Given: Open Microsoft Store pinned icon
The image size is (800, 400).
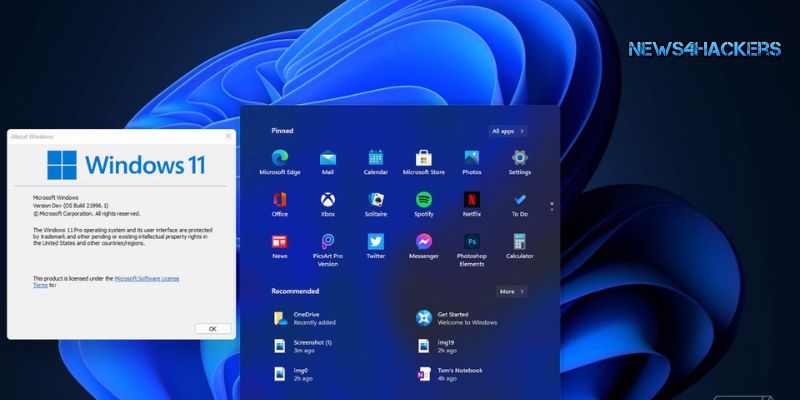Looking at the screenshot, I should click(423, 158).
